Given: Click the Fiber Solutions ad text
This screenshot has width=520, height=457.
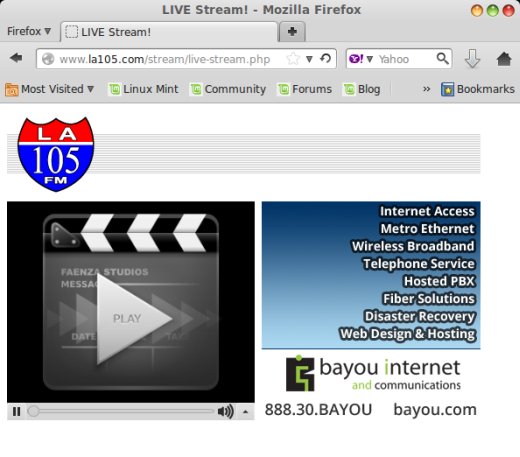Looking at the screenshot, I should [429, 299].
